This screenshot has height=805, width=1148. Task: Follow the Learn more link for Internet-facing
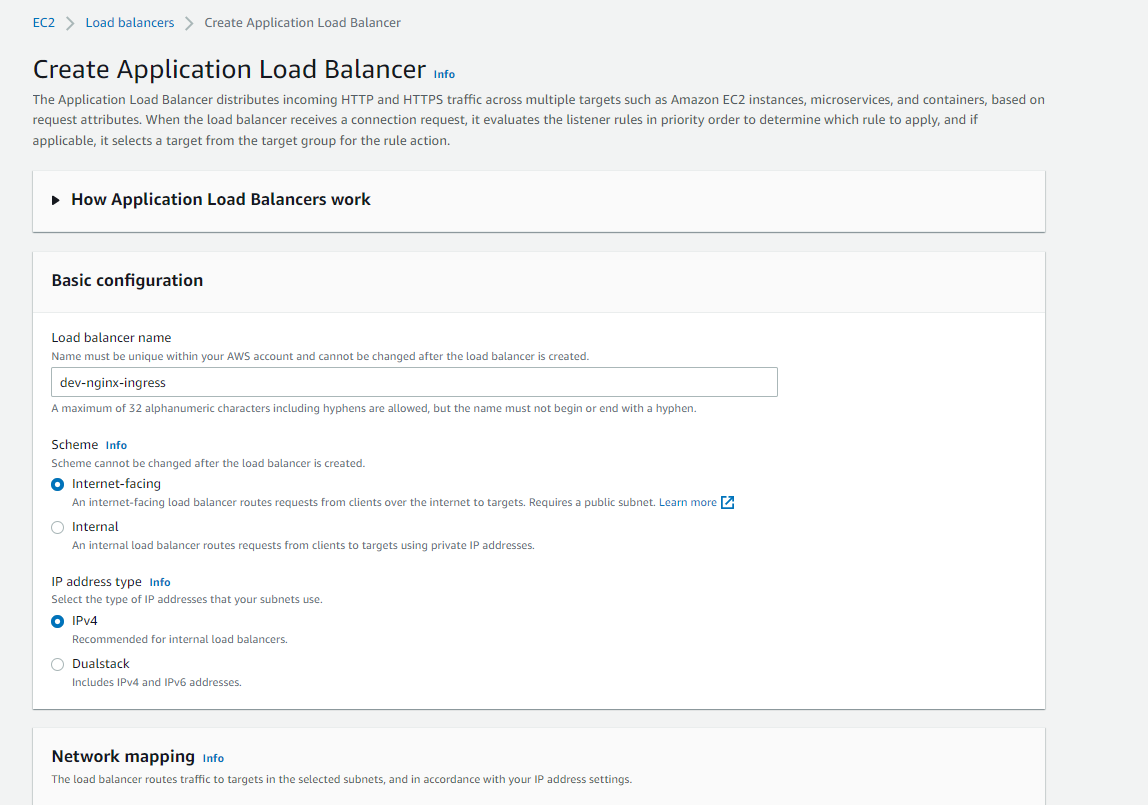point(687,502)
